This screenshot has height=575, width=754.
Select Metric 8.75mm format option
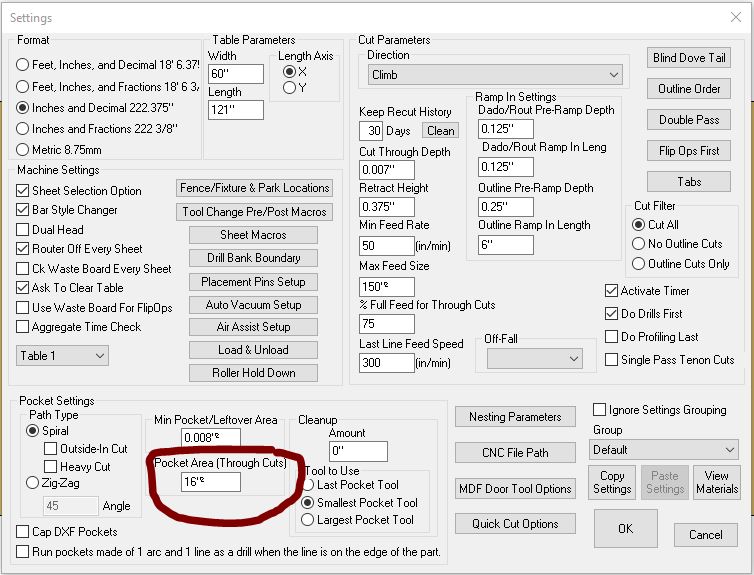pos(23,149)
